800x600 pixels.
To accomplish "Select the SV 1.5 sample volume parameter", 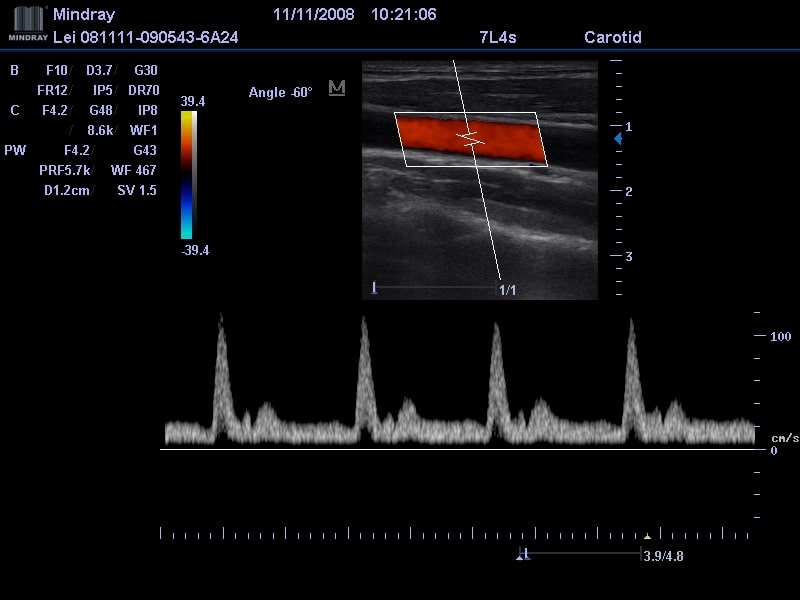I will click(137, 190).
